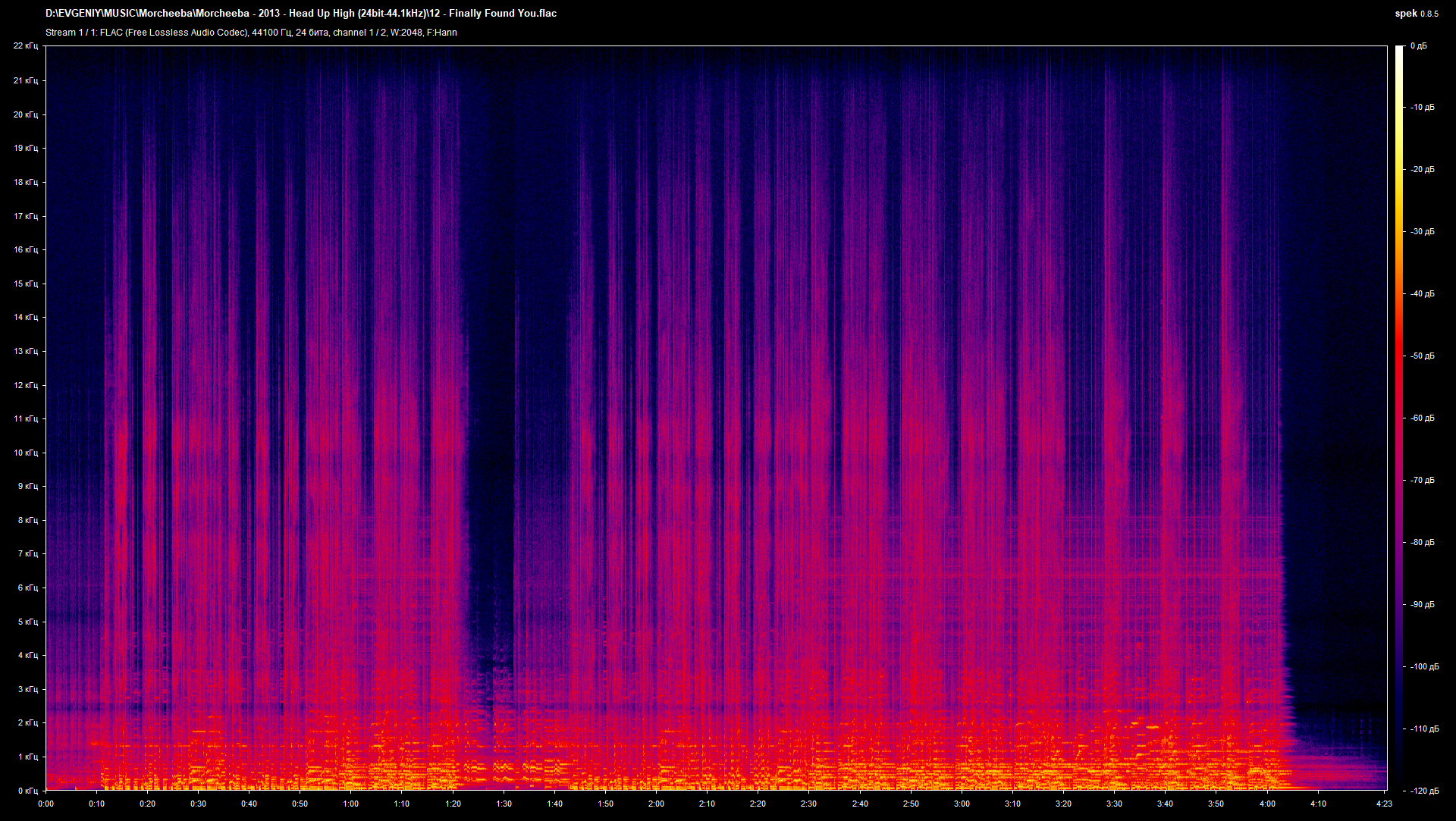Viewport: 1456px width, 821px height.
Task: Click the 13 кГц frequency axis label
Action: [x=26, y=351]
